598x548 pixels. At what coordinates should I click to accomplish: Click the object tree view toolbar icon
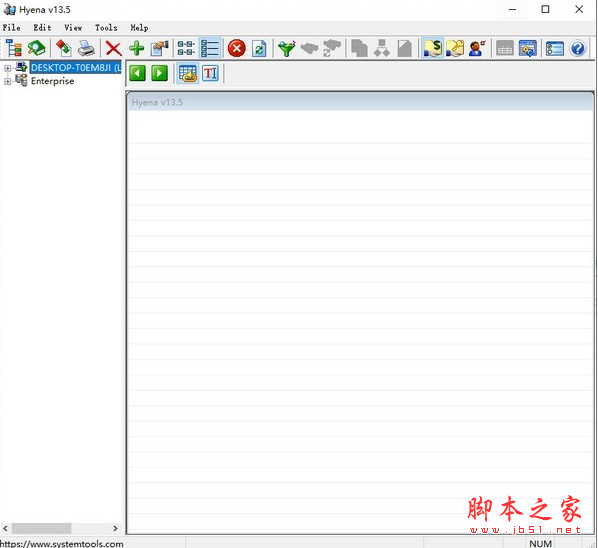(14, 48)
